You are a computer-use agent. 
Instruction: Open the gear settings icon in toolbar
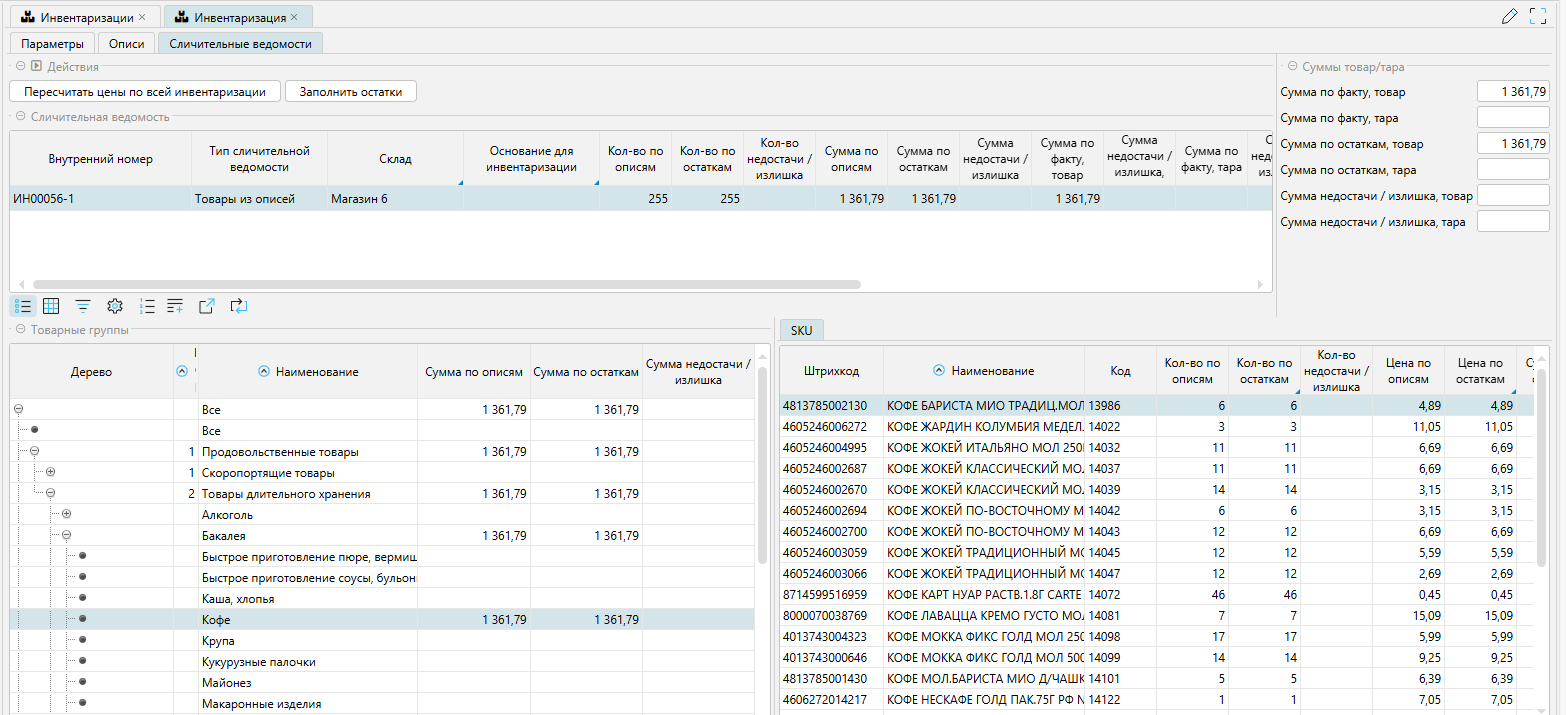click(x=114, y=306)
